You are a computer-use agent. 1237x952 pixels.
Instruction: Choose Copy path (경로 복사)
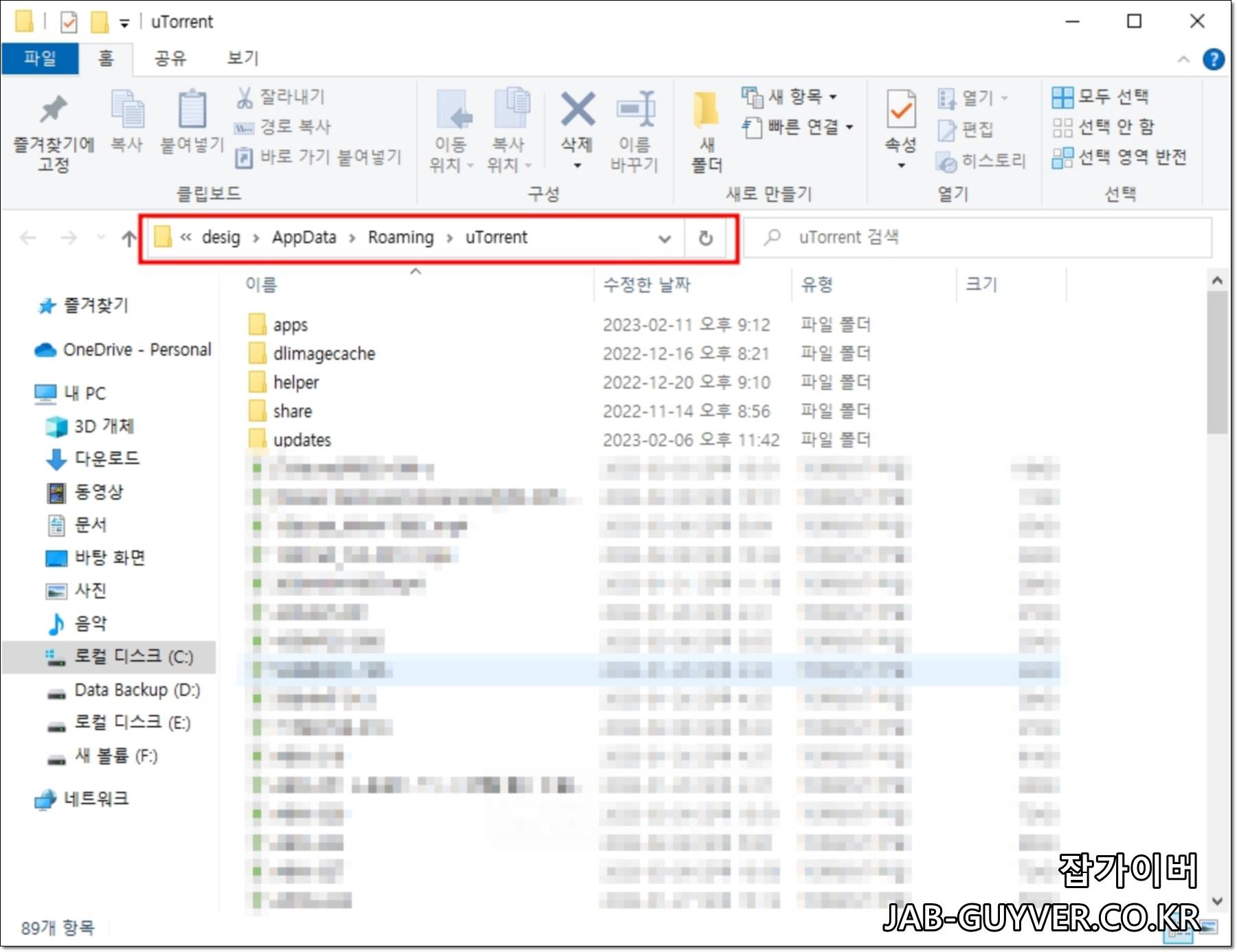[x=283, y=127]
